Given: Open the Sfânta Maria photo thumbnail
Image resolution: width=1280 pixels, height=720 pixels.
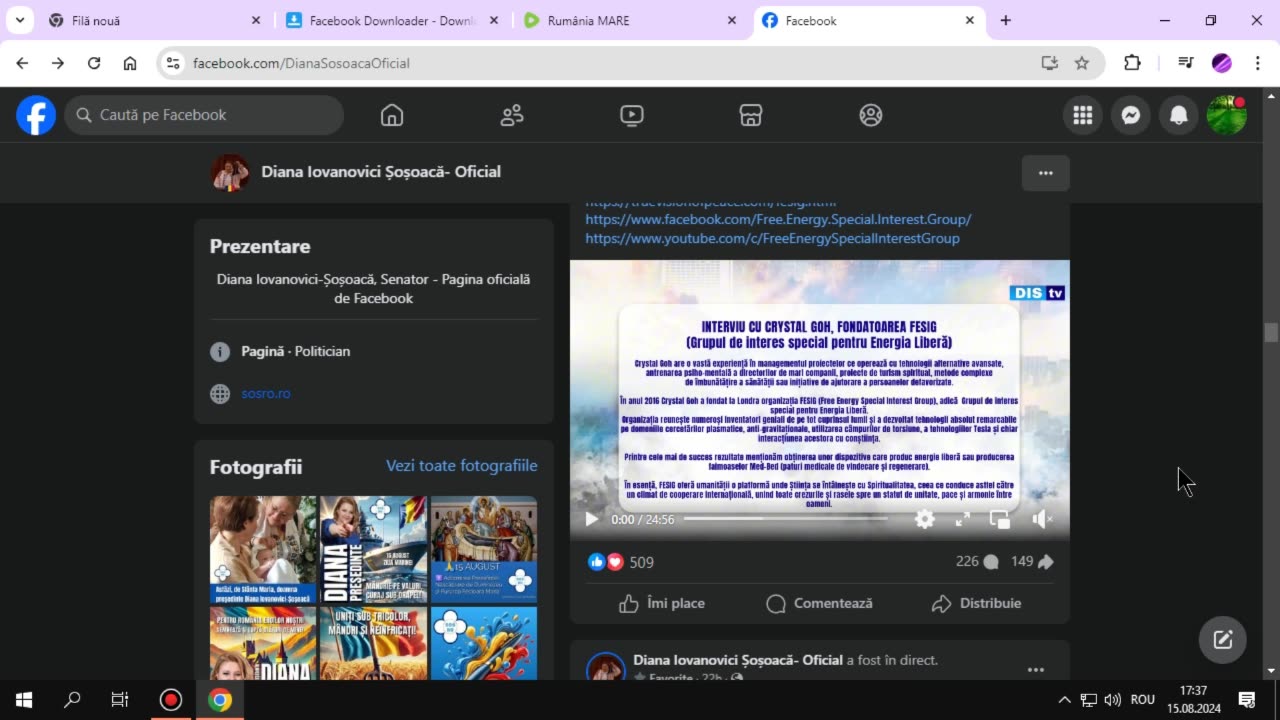Looking at the screenshot, I should [263, 550].
